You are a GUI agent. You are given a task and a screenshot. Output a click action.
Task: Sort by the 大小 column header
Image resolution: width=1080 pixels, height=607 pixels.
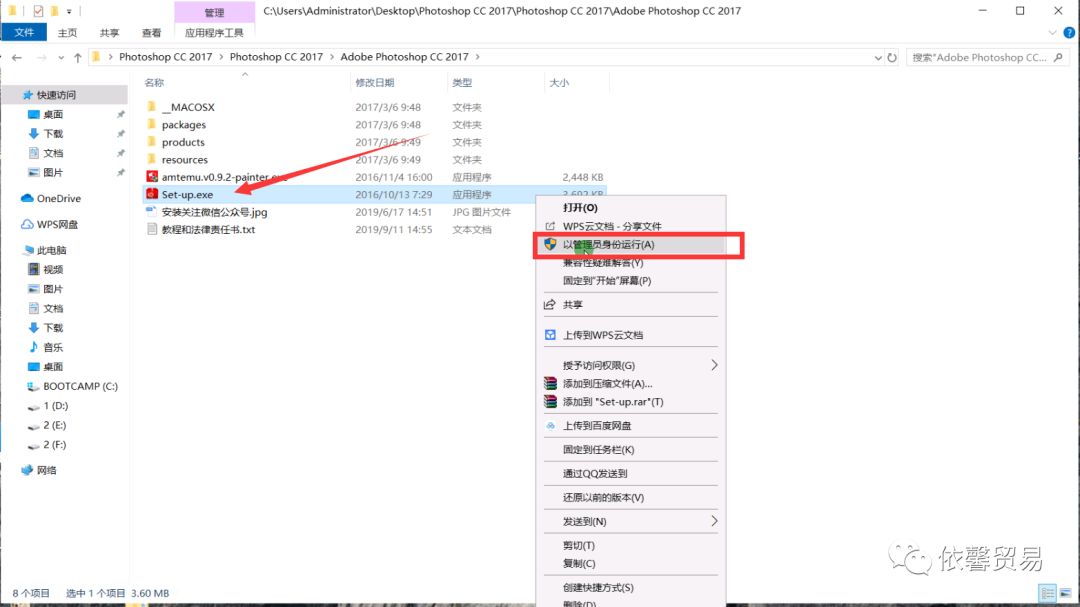559,83
